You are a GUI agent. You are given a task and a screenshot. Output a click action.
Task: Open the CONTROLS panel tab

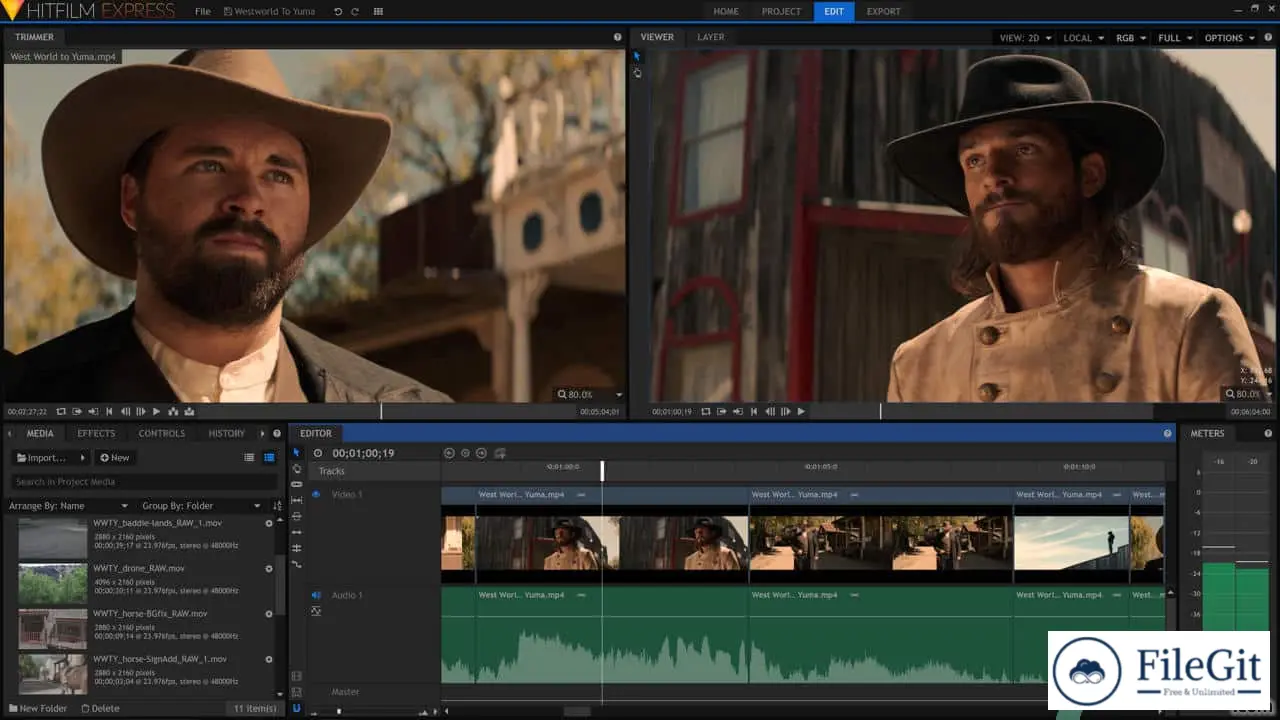point(162,433)
